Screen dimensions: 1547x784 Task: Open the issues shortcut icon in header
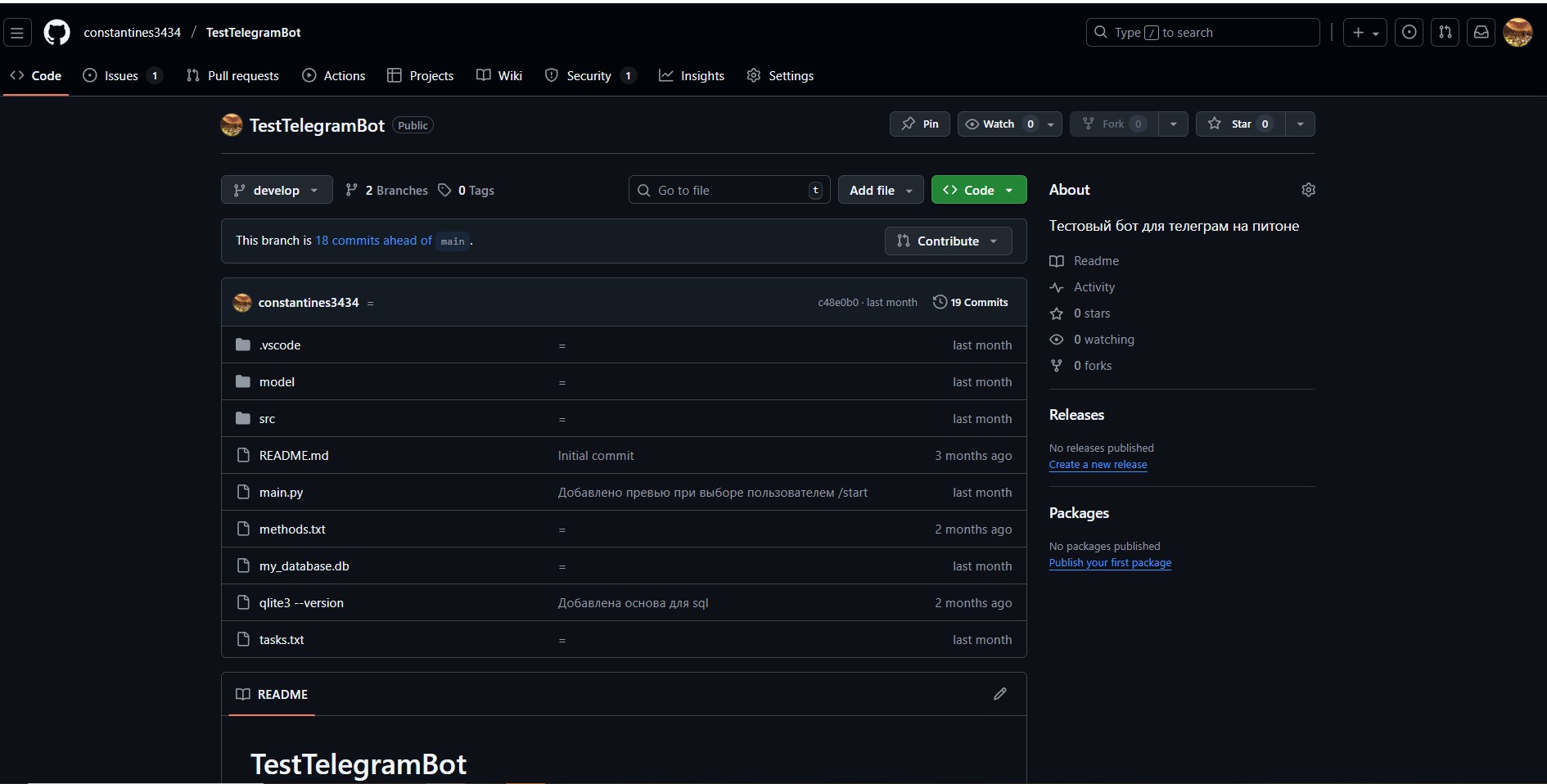[1409, 33]
